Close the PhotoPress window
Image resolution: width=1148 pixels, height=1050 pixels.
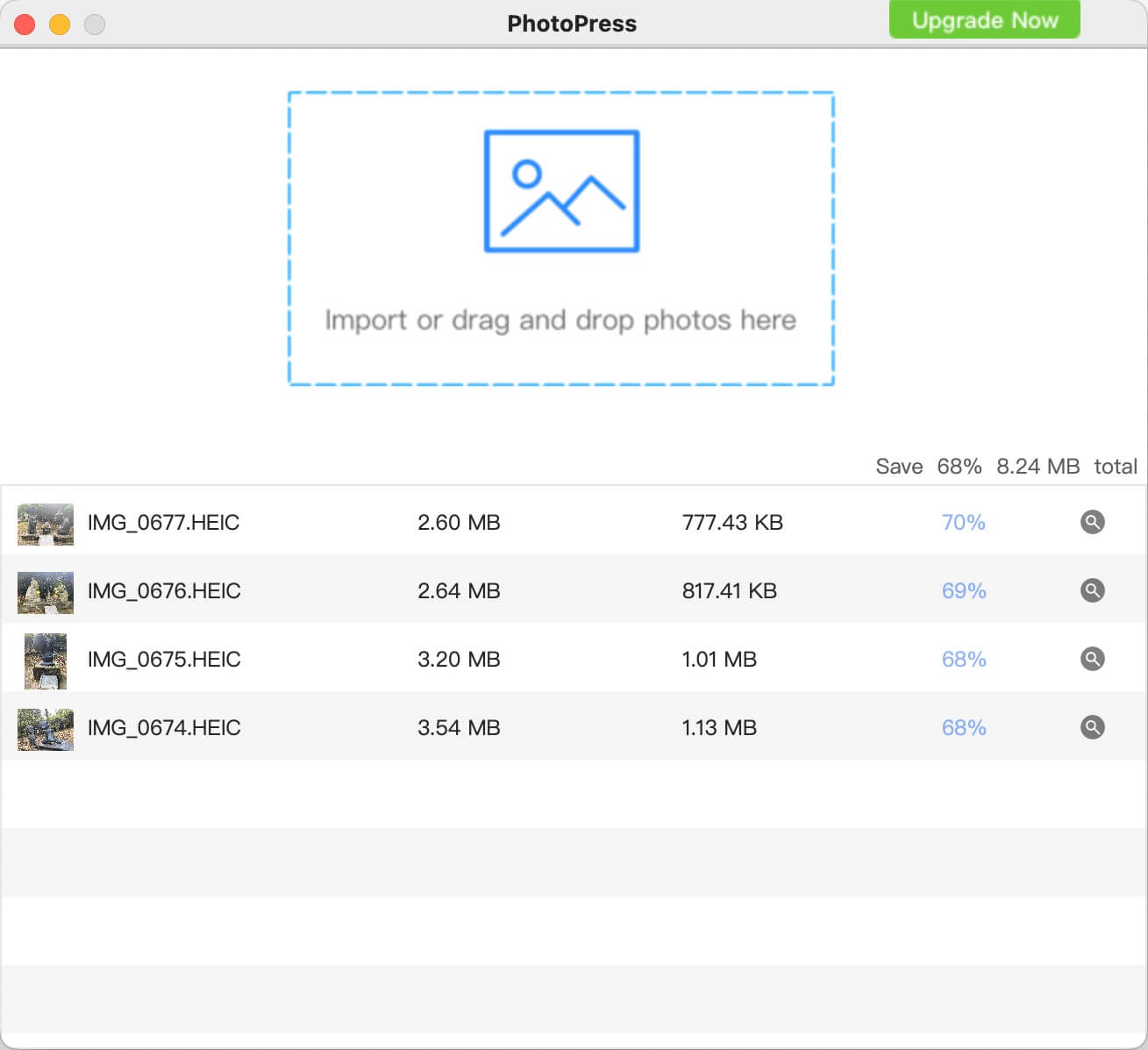click(x=25, y=25)
